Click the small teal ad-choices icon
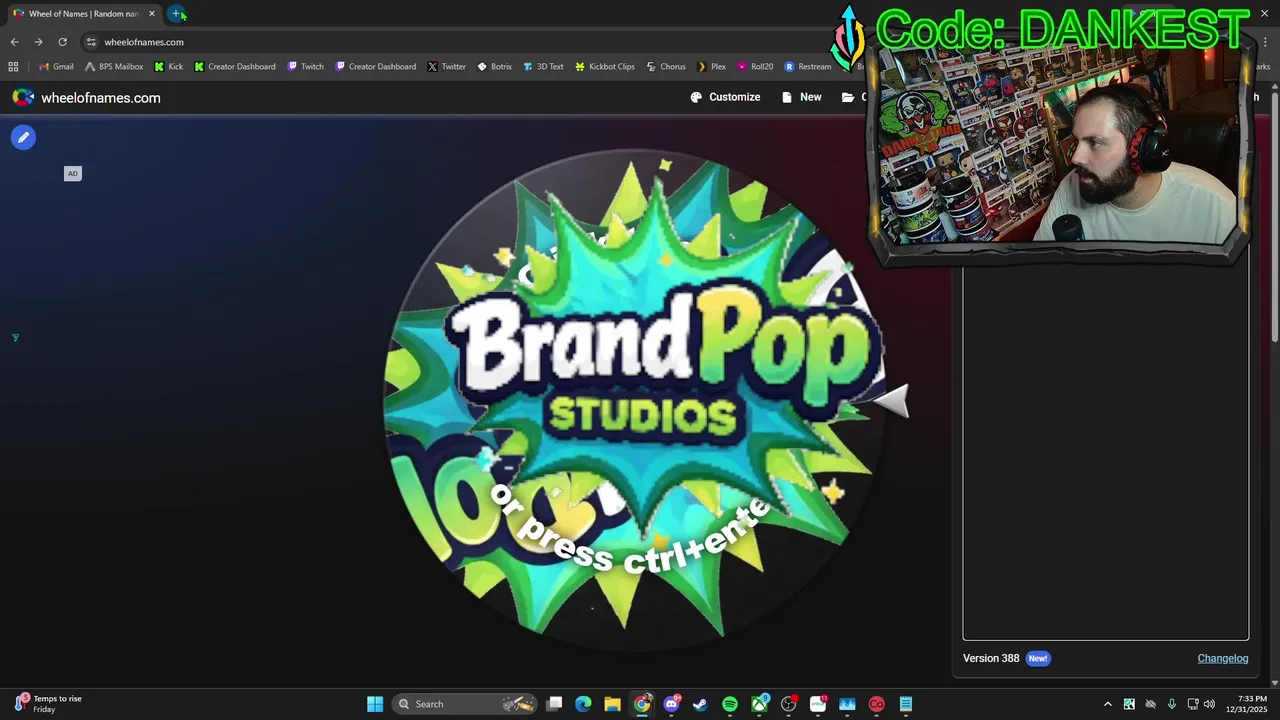The image size is (1280, 720). [x=15, y=338]
